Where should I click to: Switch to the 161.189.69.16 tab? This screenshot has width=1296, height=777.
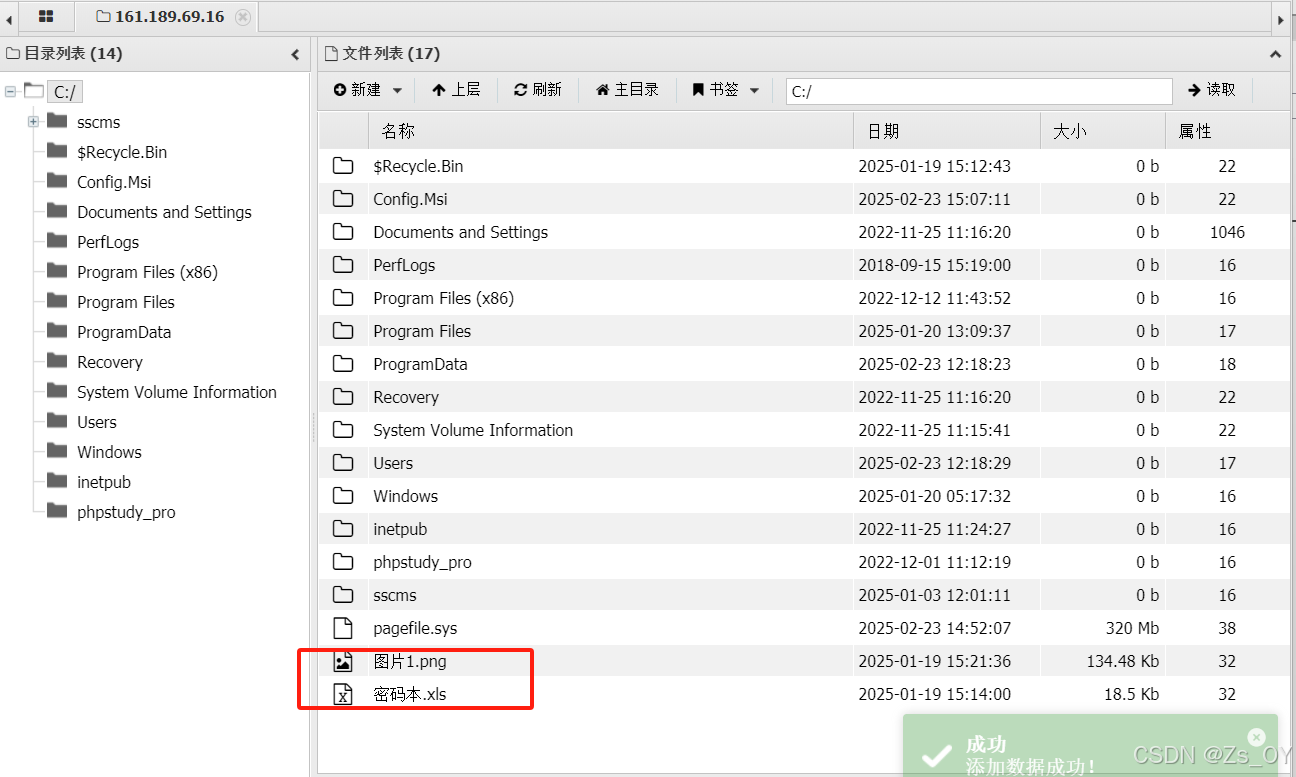pyautogui.click(x=160, y=17)
